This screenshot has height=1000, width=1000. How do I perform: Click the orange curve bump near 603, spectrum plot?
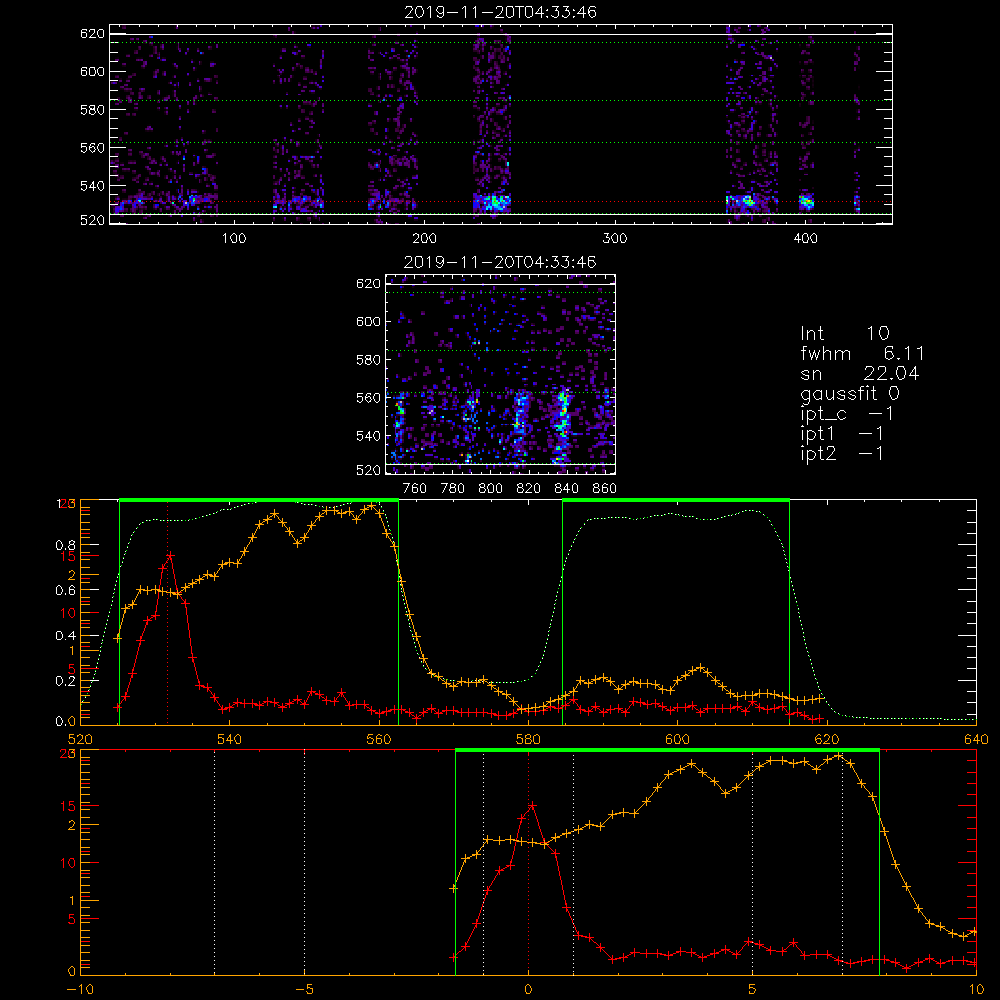point(700,668)
